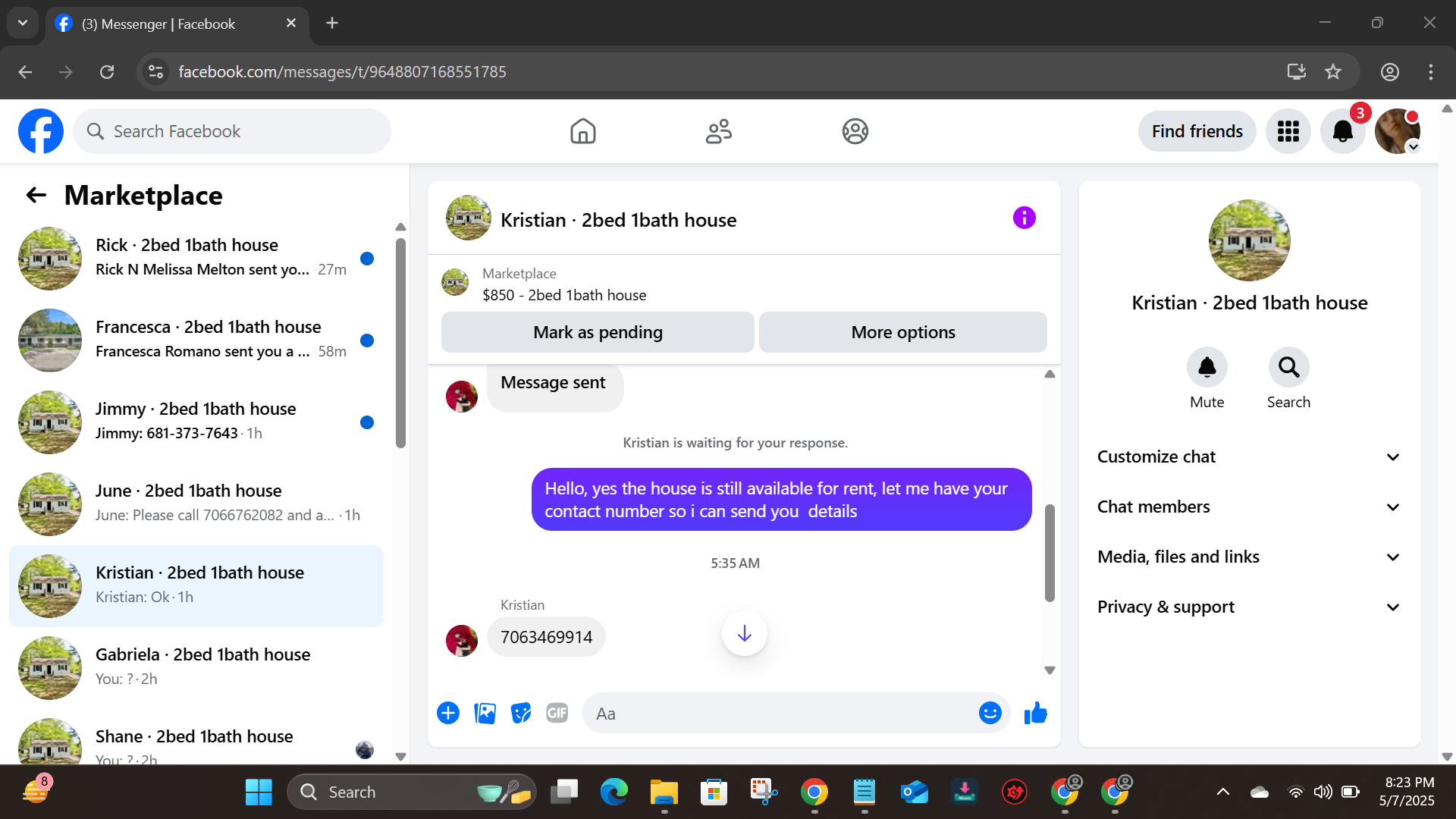Viewport: 1456px width, 819px height.
Task: Open the conversation information icon
Action: 1024,218
